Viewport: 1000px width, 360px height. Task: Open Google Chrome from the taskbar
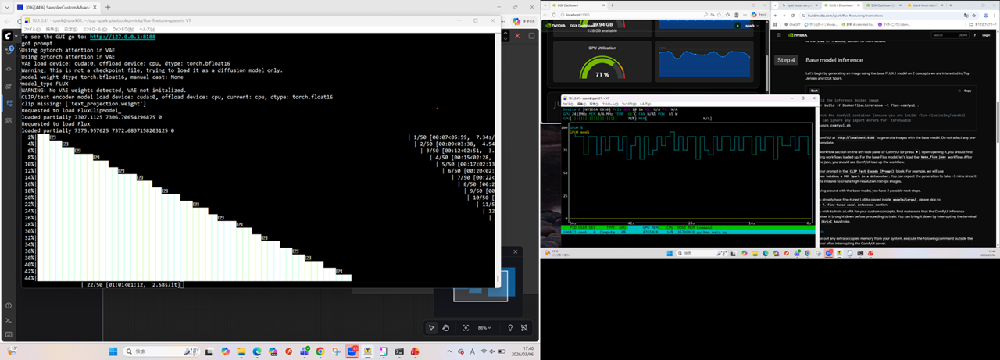[x=320, y=352]
